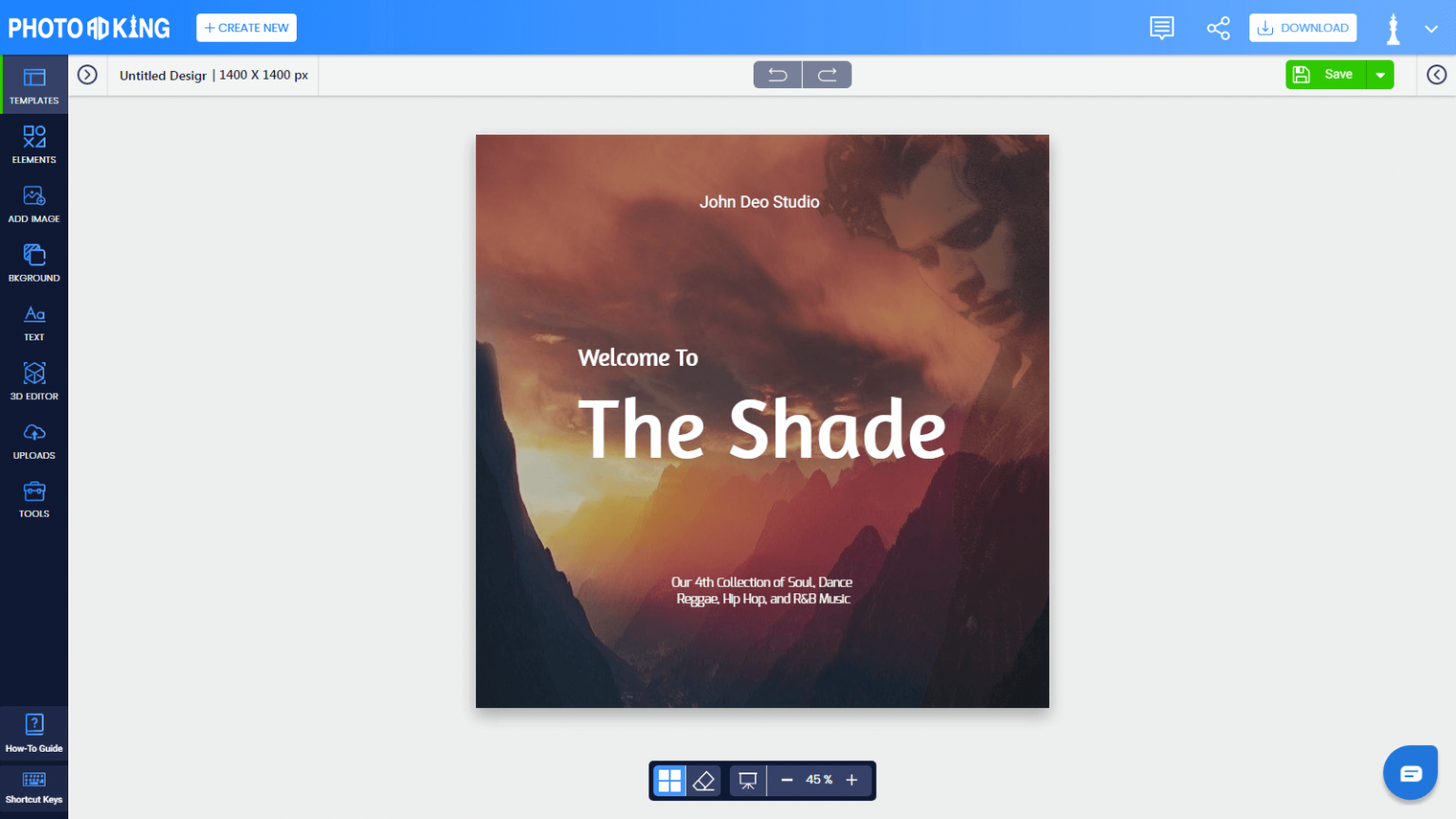Viewport: 1456px width, 819px height.
Task: Open the Save options dropdown arrow
Action: click(x=1380, y=74)
